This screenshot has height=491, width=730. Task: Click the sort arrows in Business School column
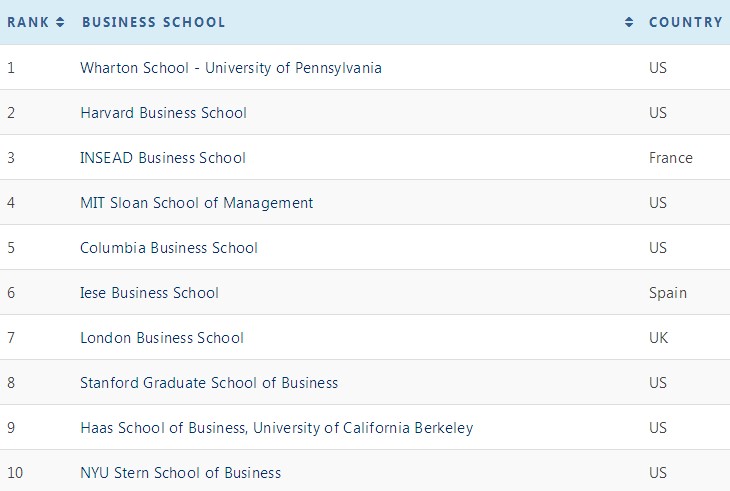[x=629, y=22]
